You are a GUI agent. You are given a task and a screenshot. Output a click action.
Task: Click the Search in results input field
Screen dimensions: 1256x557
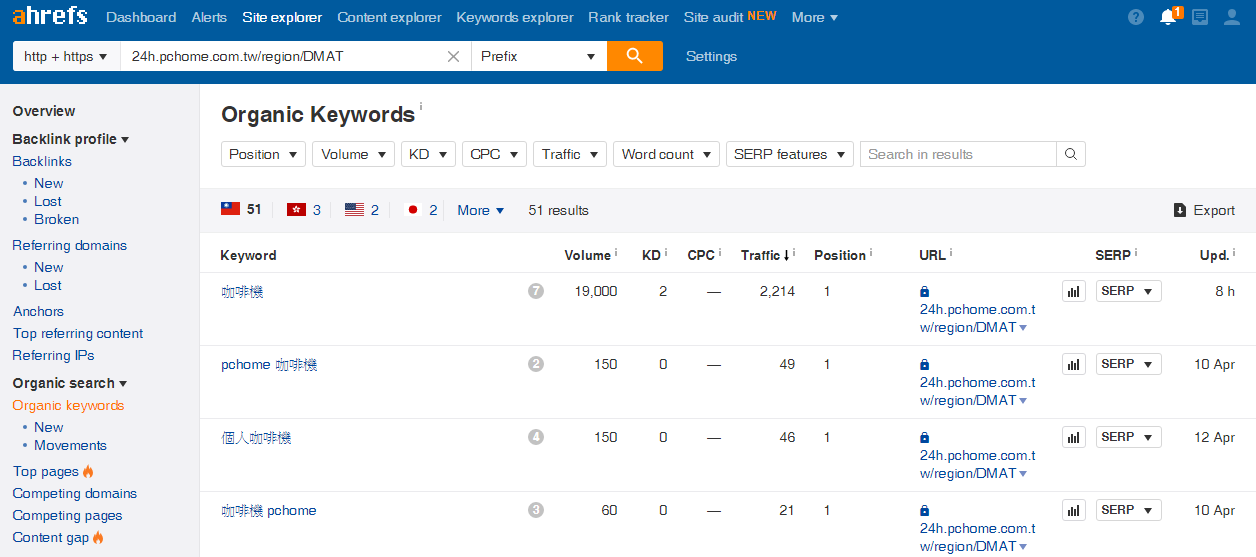coord(958,154)
